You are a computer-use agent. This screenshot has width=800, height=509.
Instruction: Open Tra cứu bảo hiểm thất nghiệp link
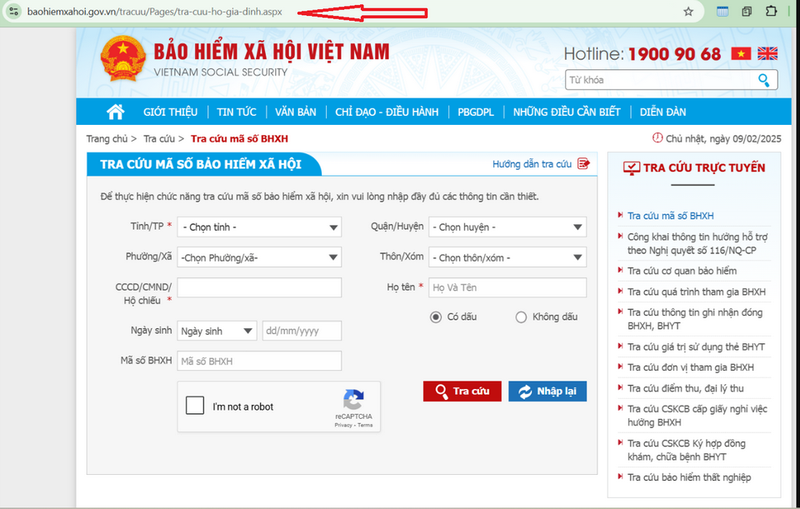[x=689, y=477]
